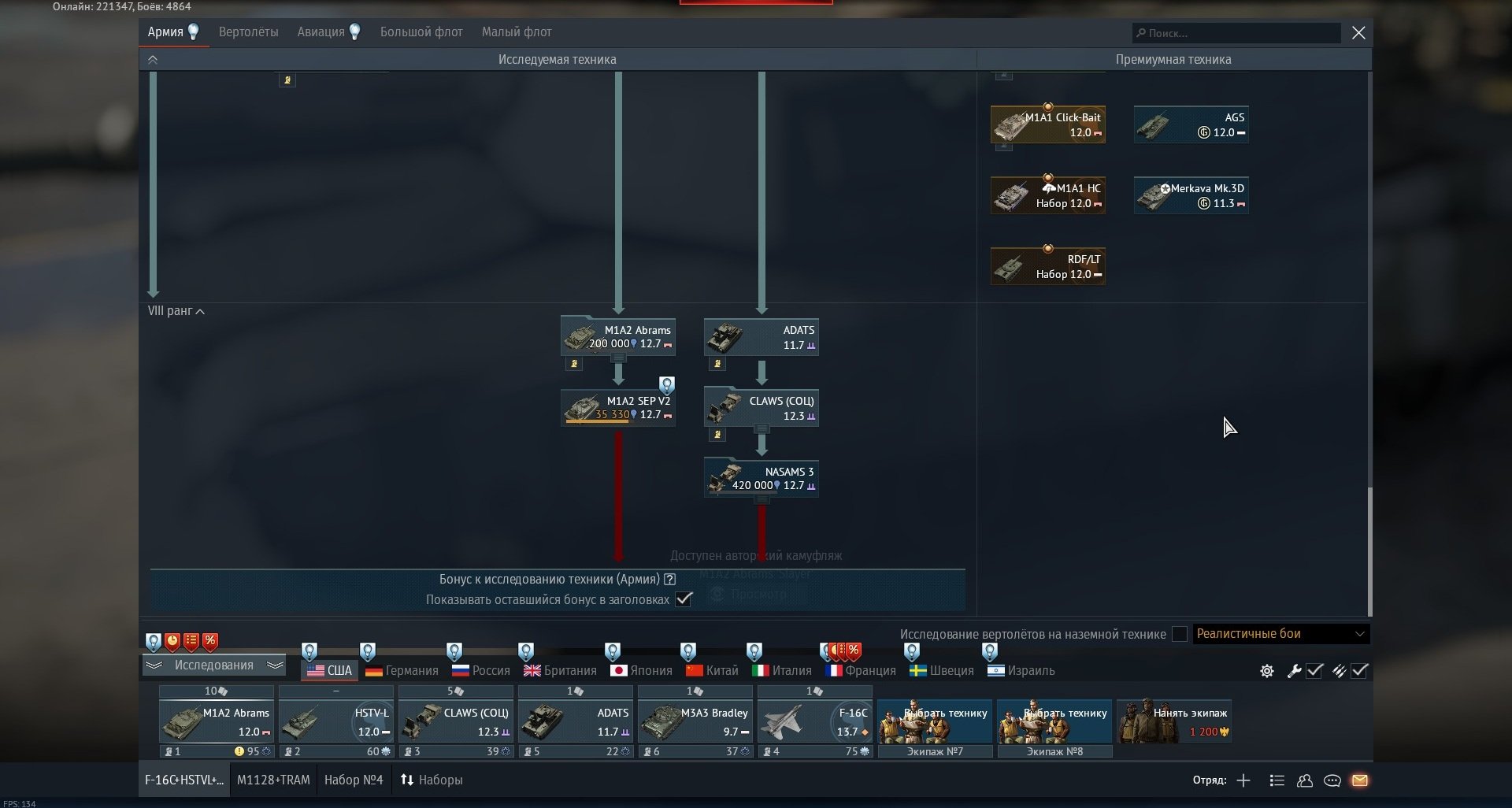Open the Наборы presets button
This screenshot has height=808, width=1512.
(x=431, y=780)
